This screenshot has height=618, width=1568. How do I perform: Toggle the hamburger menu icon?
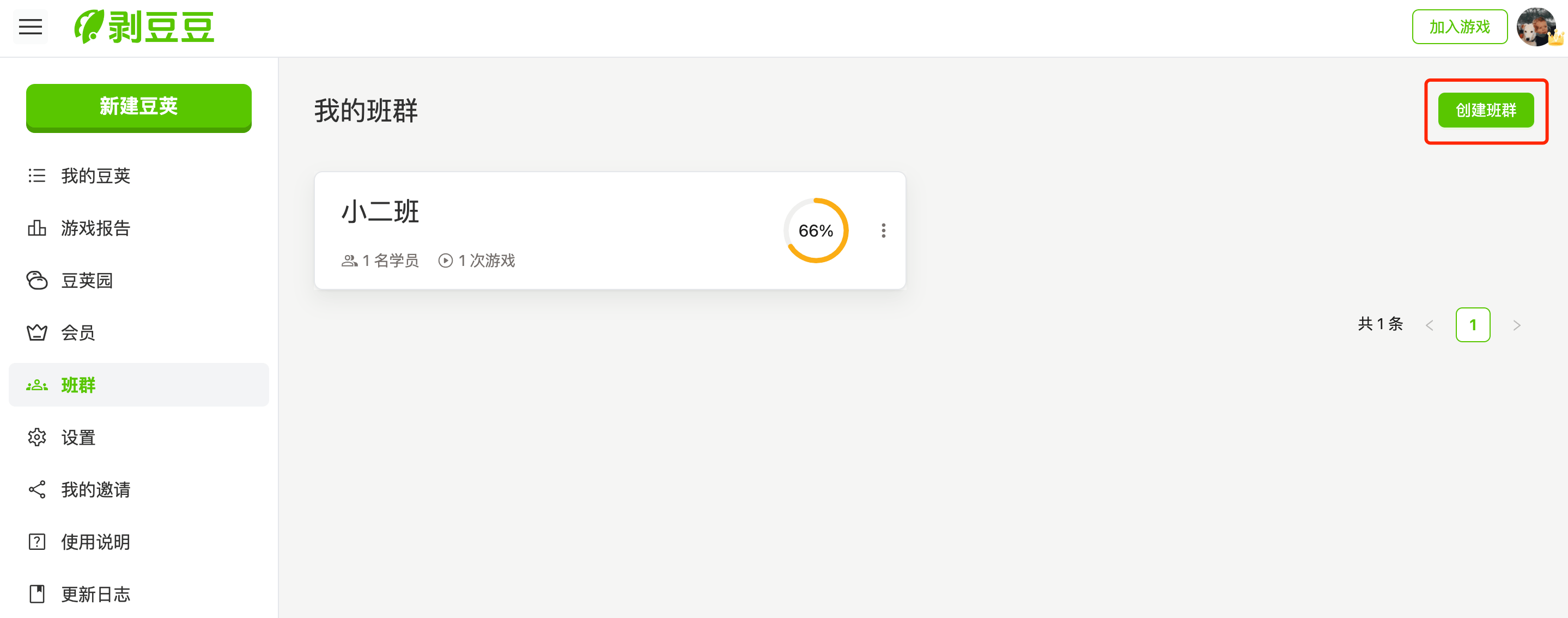pyautogui.click(x=30, y=27)
